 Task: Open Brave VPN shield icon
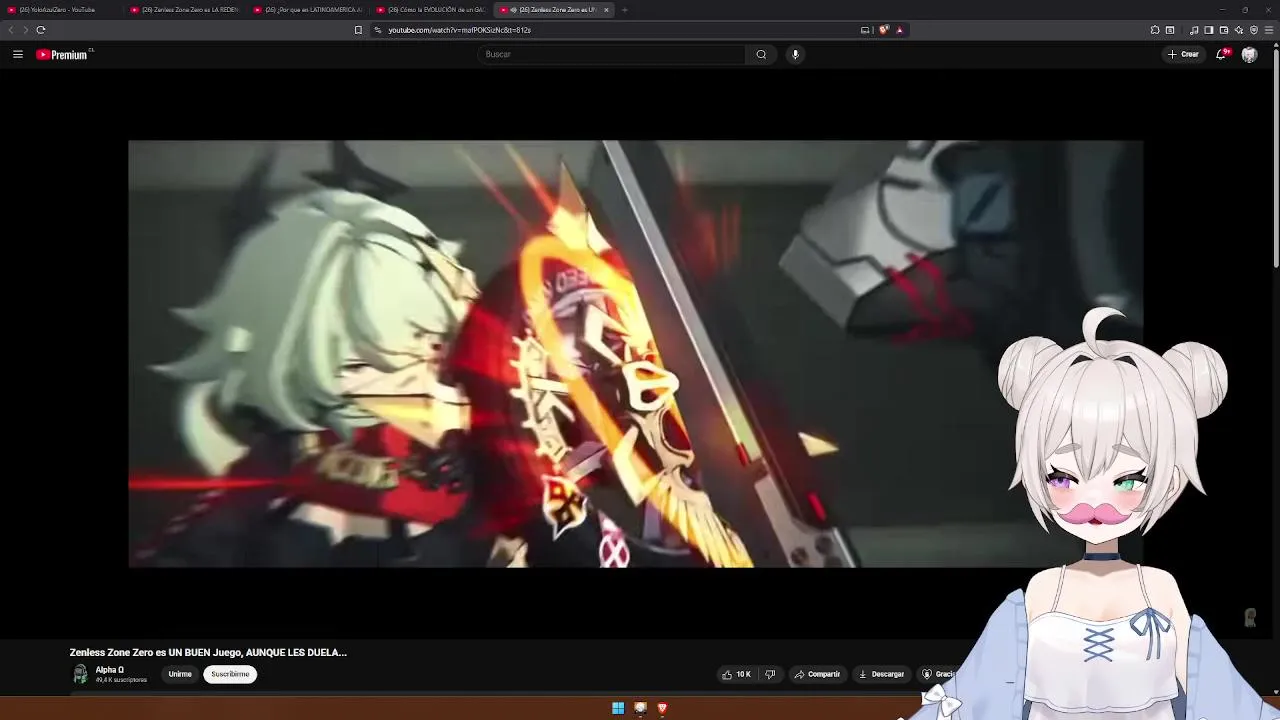[x=1254, y=30]
